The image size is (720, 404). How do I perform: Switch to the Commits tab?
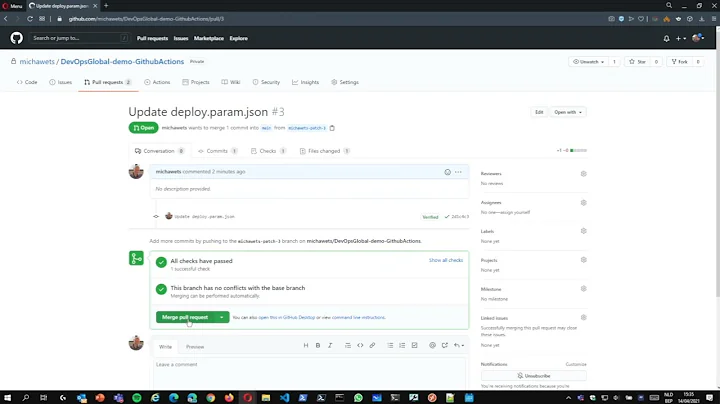click(x=218, y=151)
